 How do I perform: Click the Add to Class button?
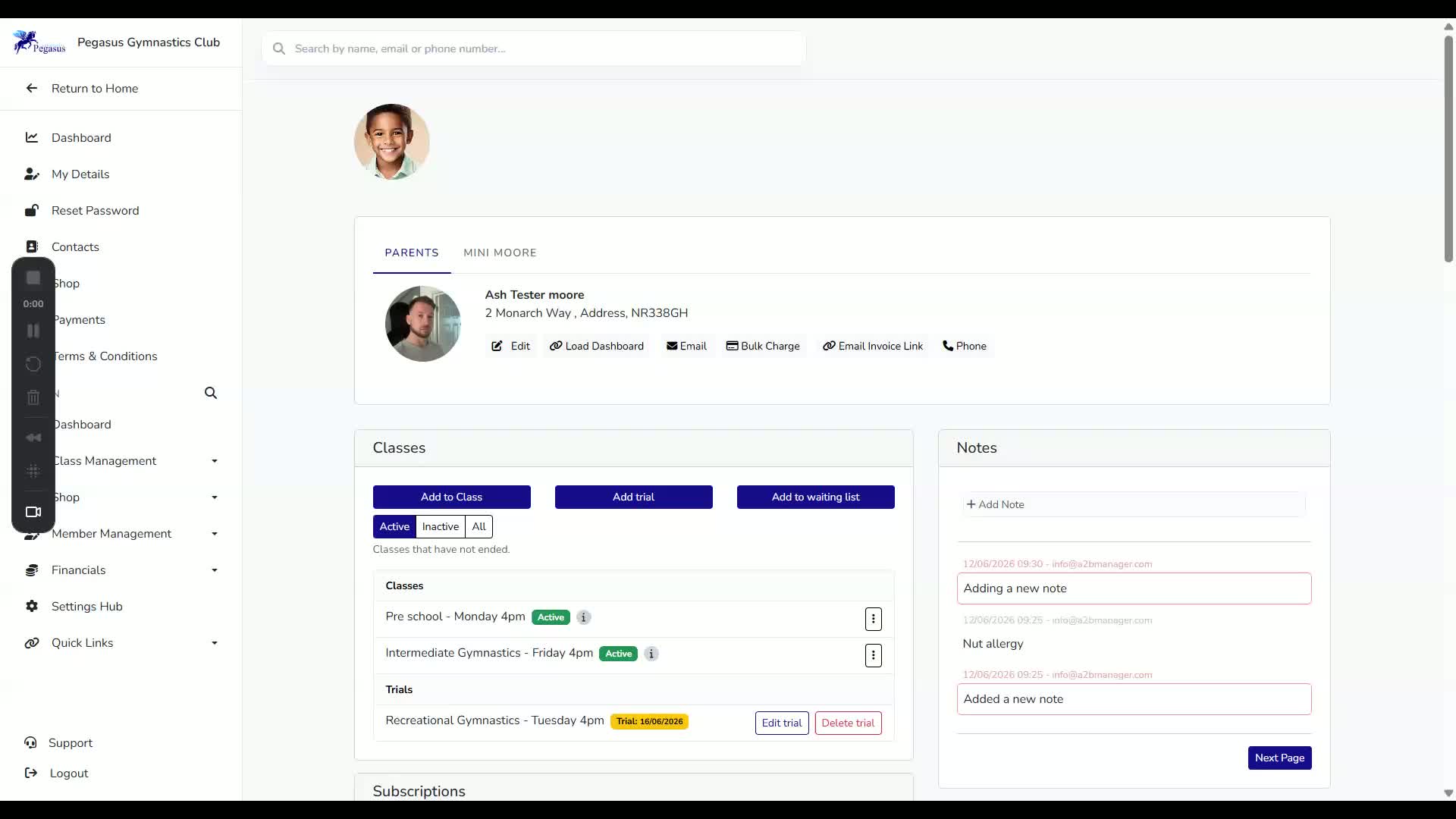pos(452,497)
